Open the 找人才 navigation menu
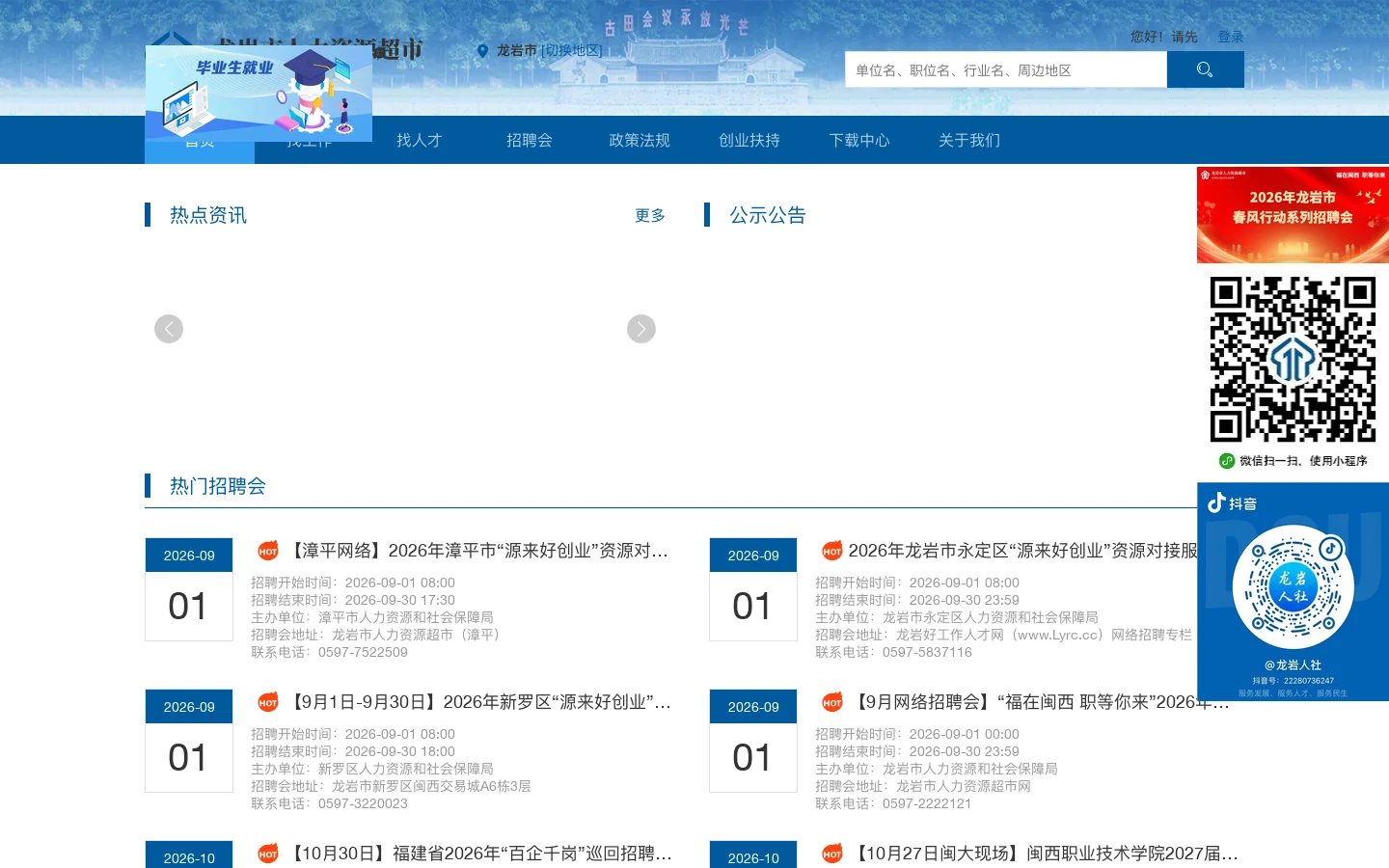The width and height of the screenshot is (1389, 868). pyautogui.click(x=420, y=140)
